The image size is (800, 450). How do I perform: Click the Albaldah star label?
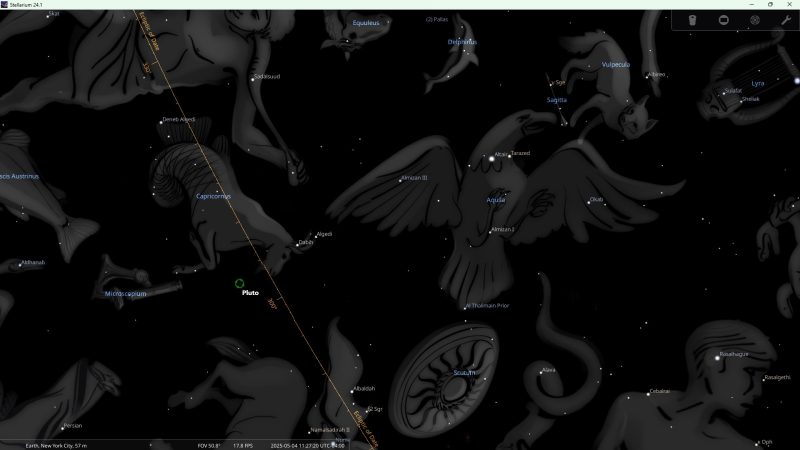click(364, 389)
